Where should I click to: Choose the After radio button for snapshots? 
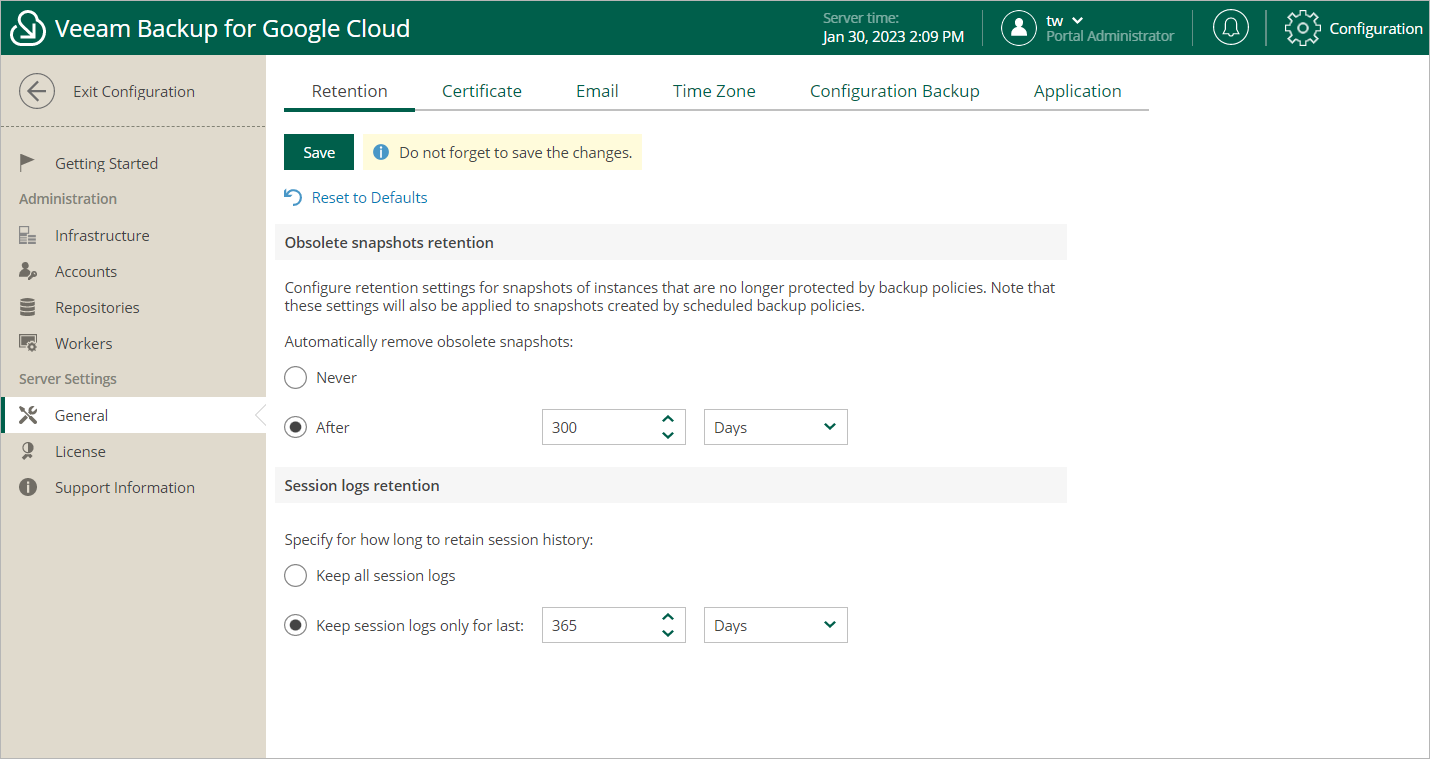pyautogui.click(x=295, y=428)
